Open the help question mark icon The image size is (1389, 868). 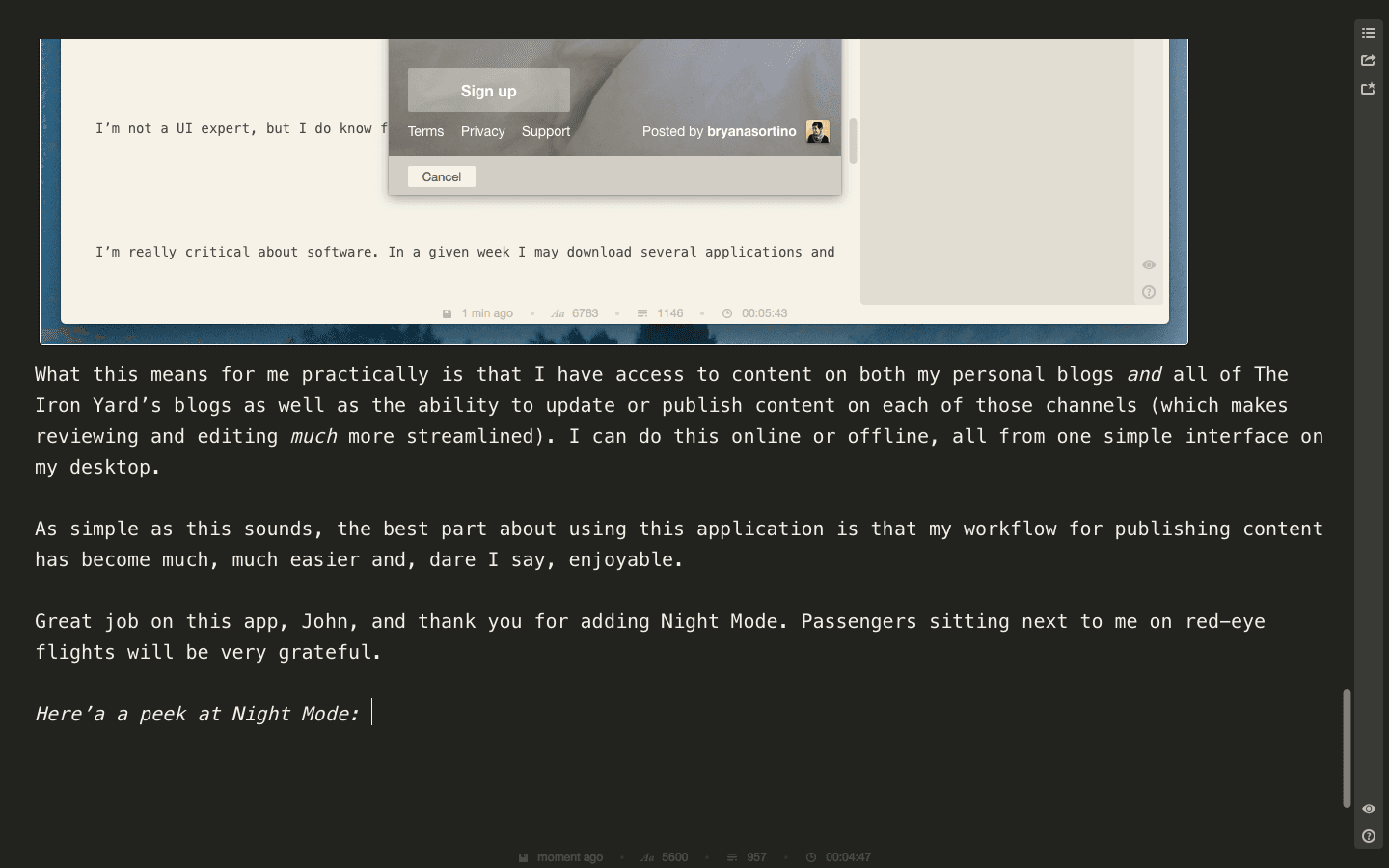coord(1368,836)
